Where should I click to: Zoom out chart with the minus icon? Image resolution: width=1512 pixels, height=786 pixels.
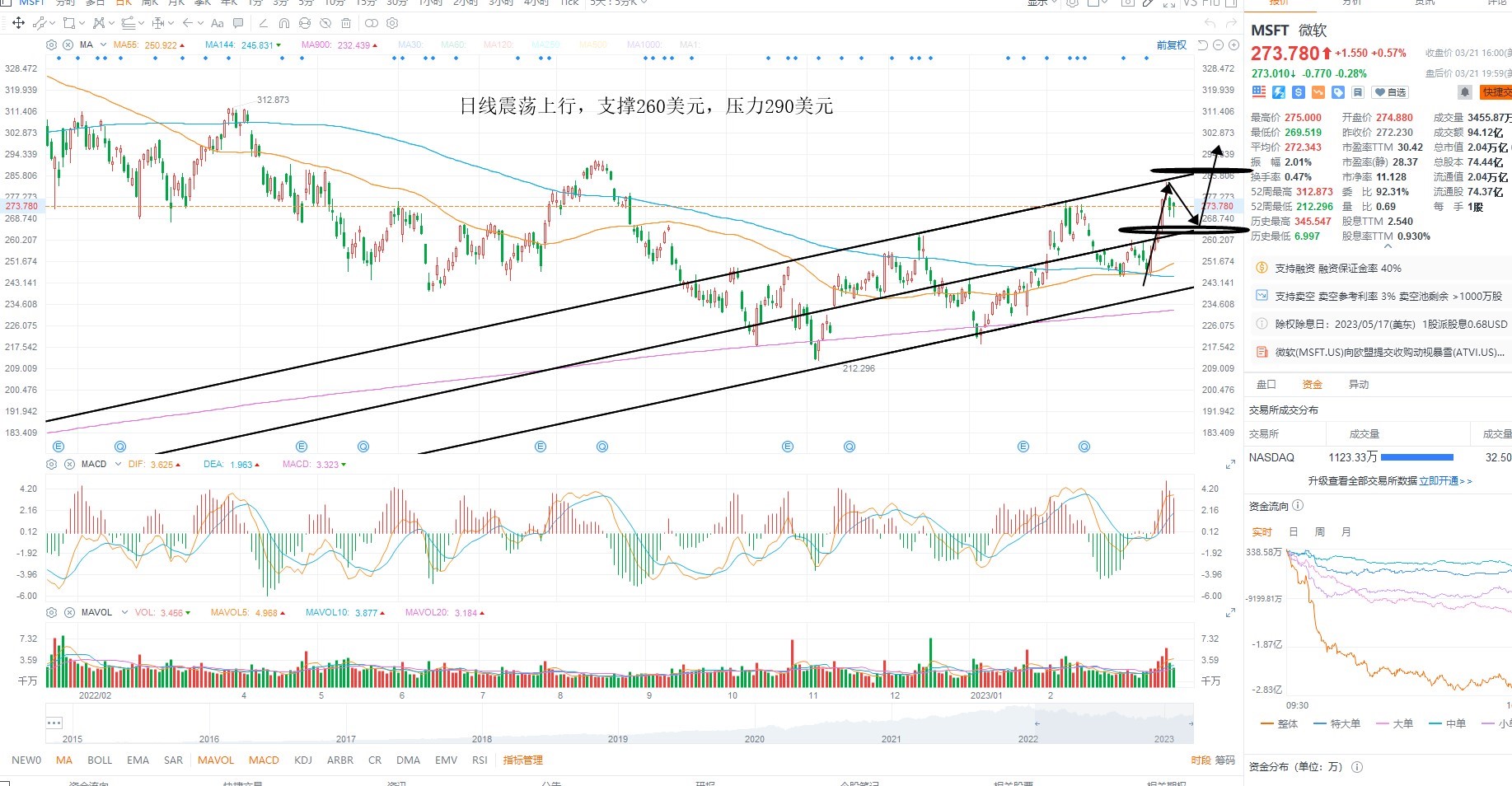(x=1218, y=45)
